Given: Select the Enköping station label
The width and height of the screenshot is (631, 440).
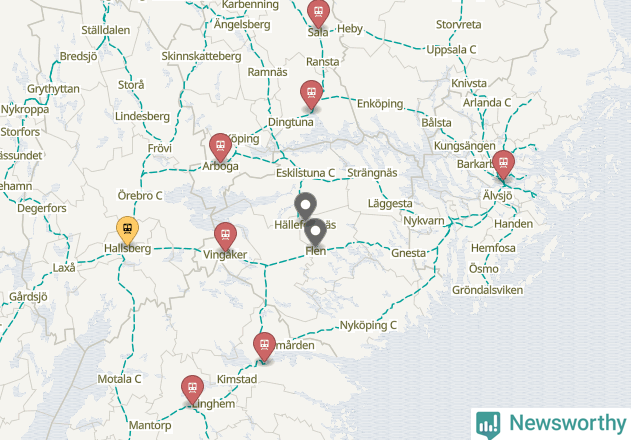Looking at the screenshot, I should point(380,104).
